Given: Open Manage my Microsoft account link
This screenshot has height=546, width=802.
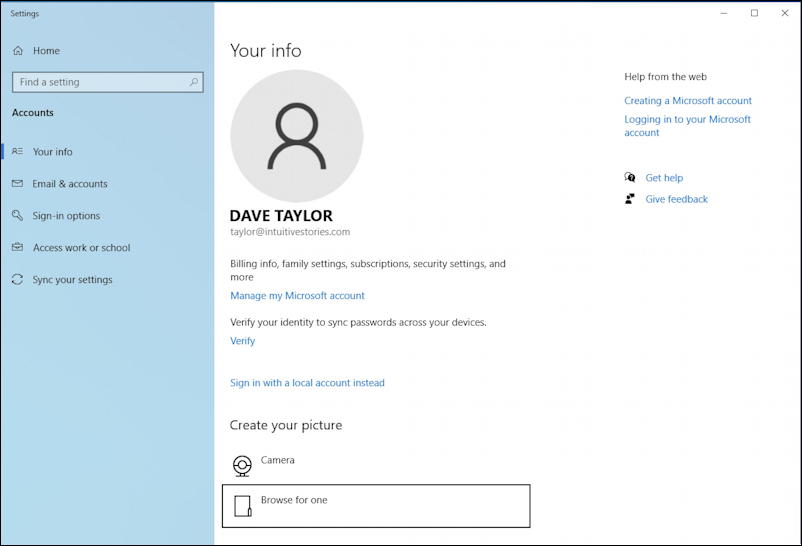Looking at the screenshot, I should [x=297, y=296].
